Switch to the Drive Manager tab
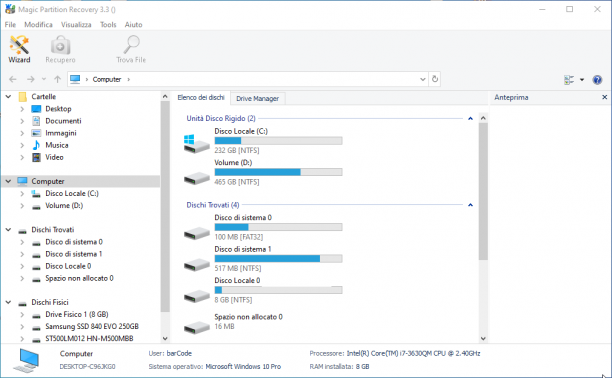612x378 pixels. pos(258,98)
